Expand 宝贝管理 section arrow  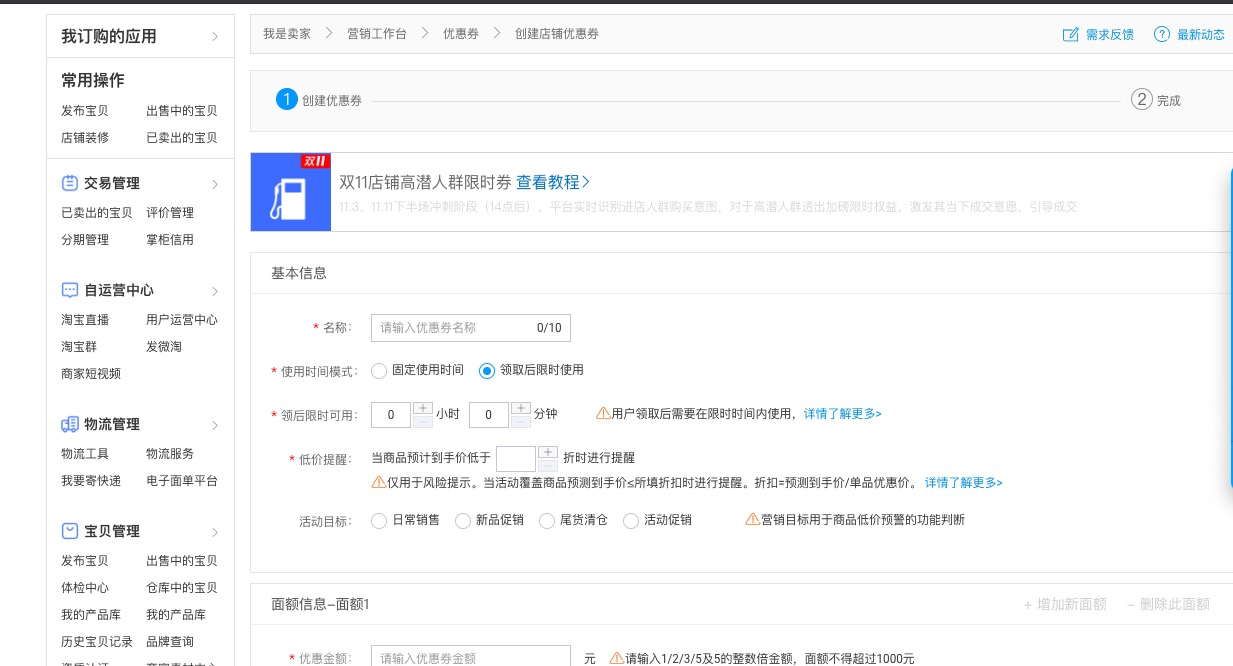215,532
